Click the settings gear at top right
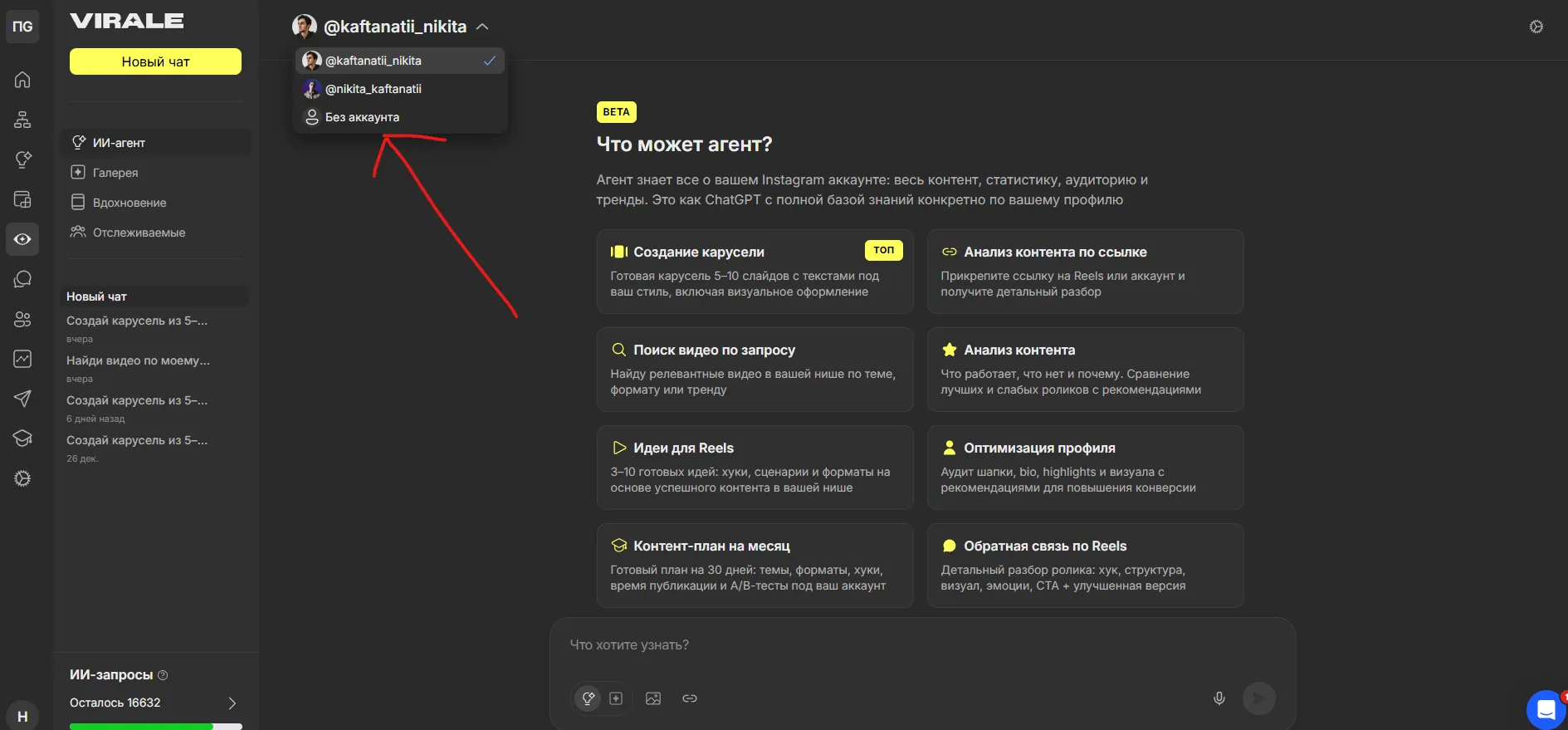1568x730 pixels. 1536,27
